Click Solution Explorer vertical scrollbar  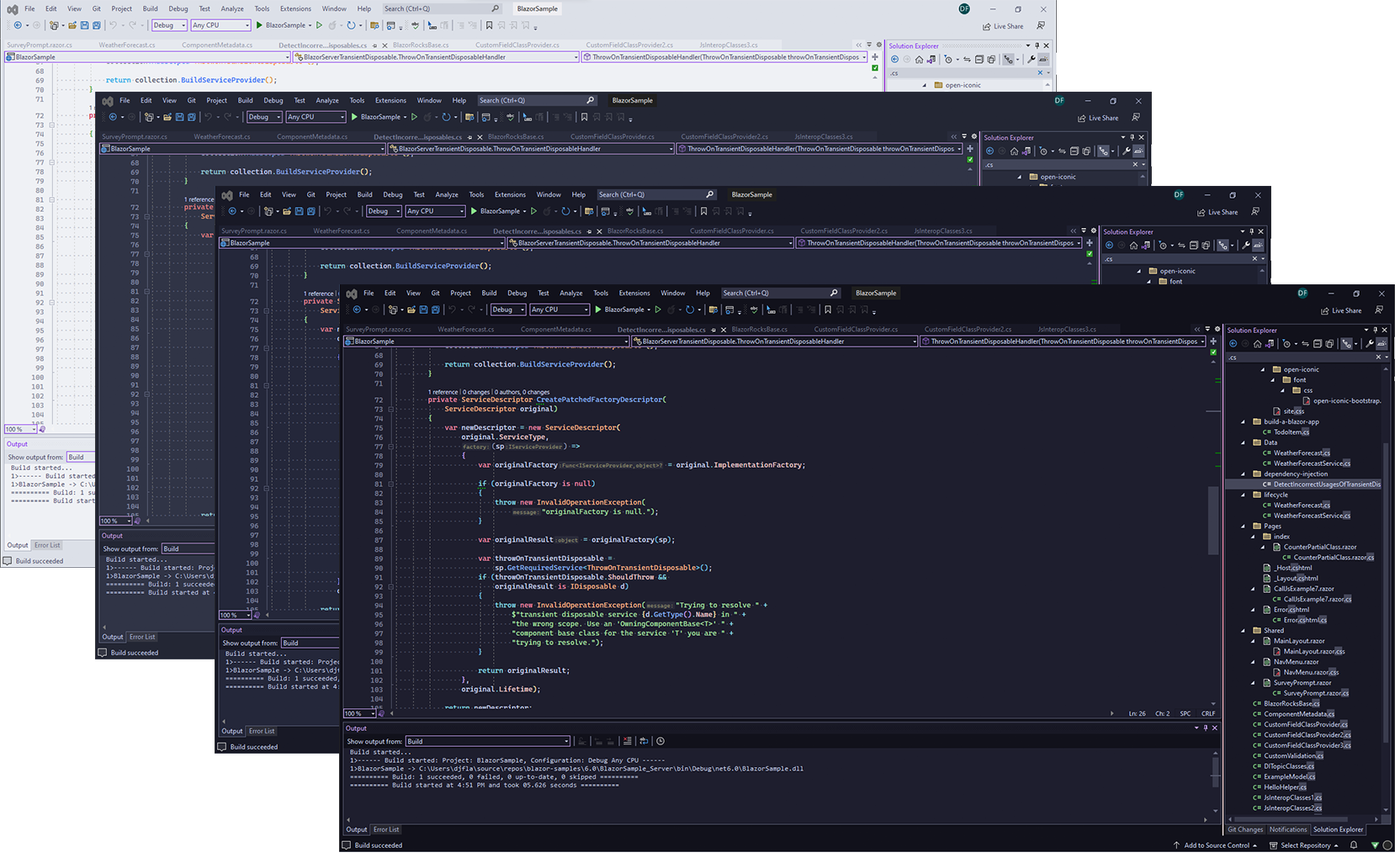(x=1387, y=589)
